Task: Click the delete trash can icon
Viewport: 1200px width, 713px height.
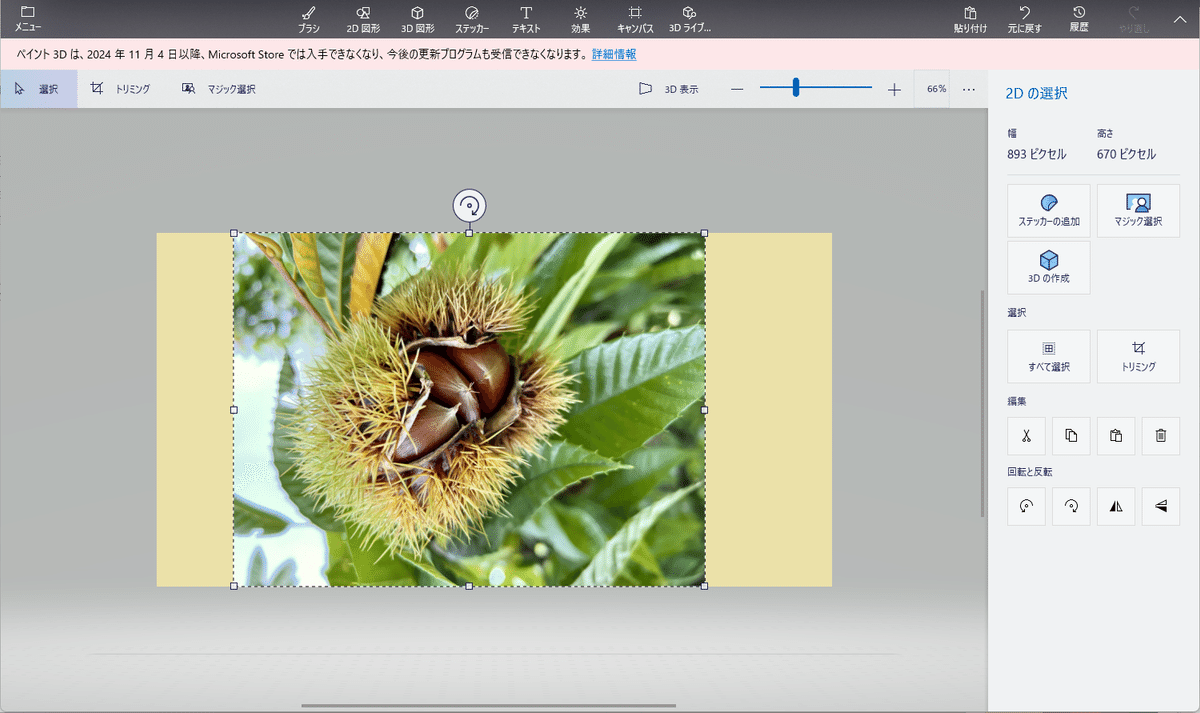Action: click(1161, 436)
